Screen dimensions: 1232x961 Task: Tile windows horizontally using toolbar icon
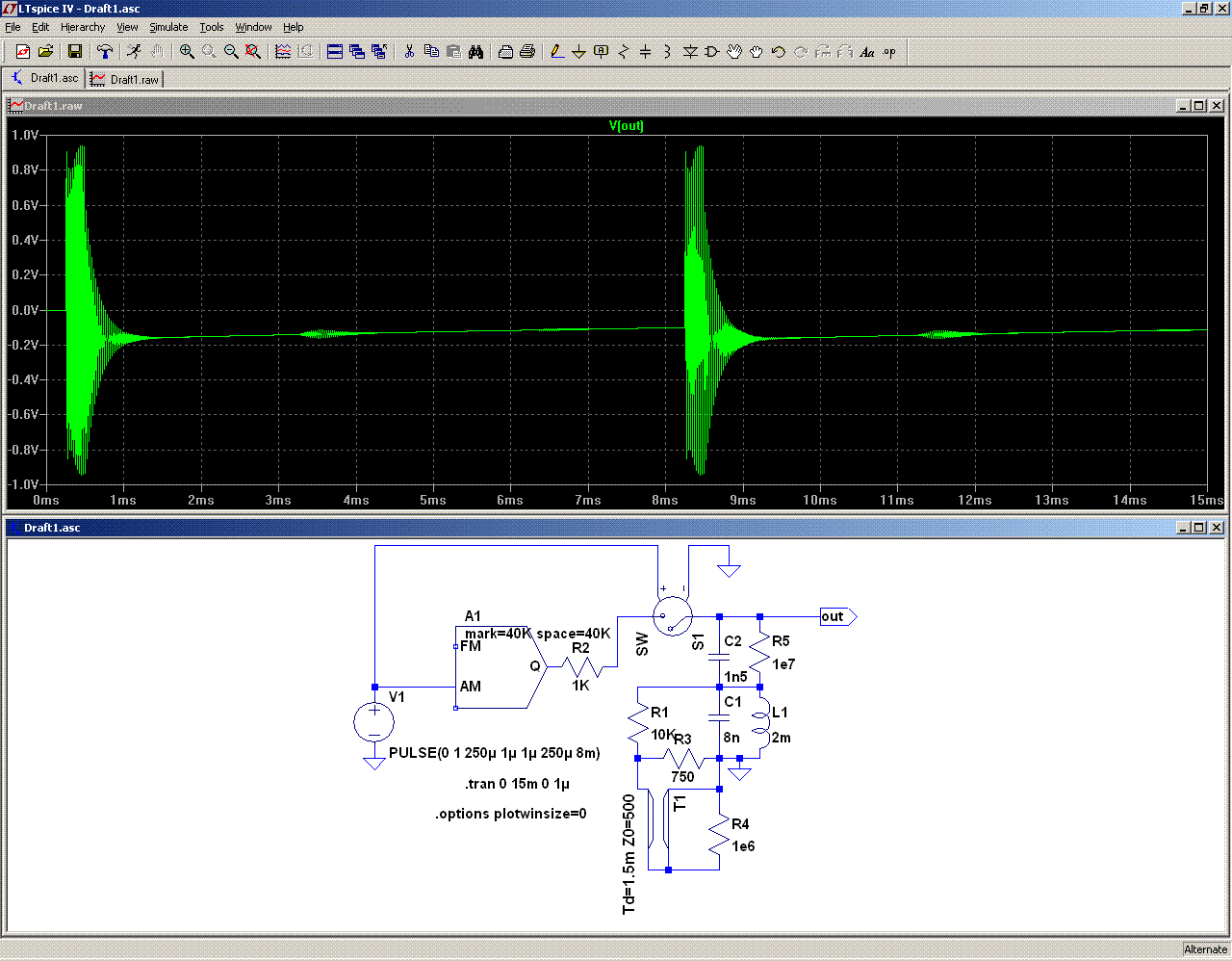click(335, 52)
